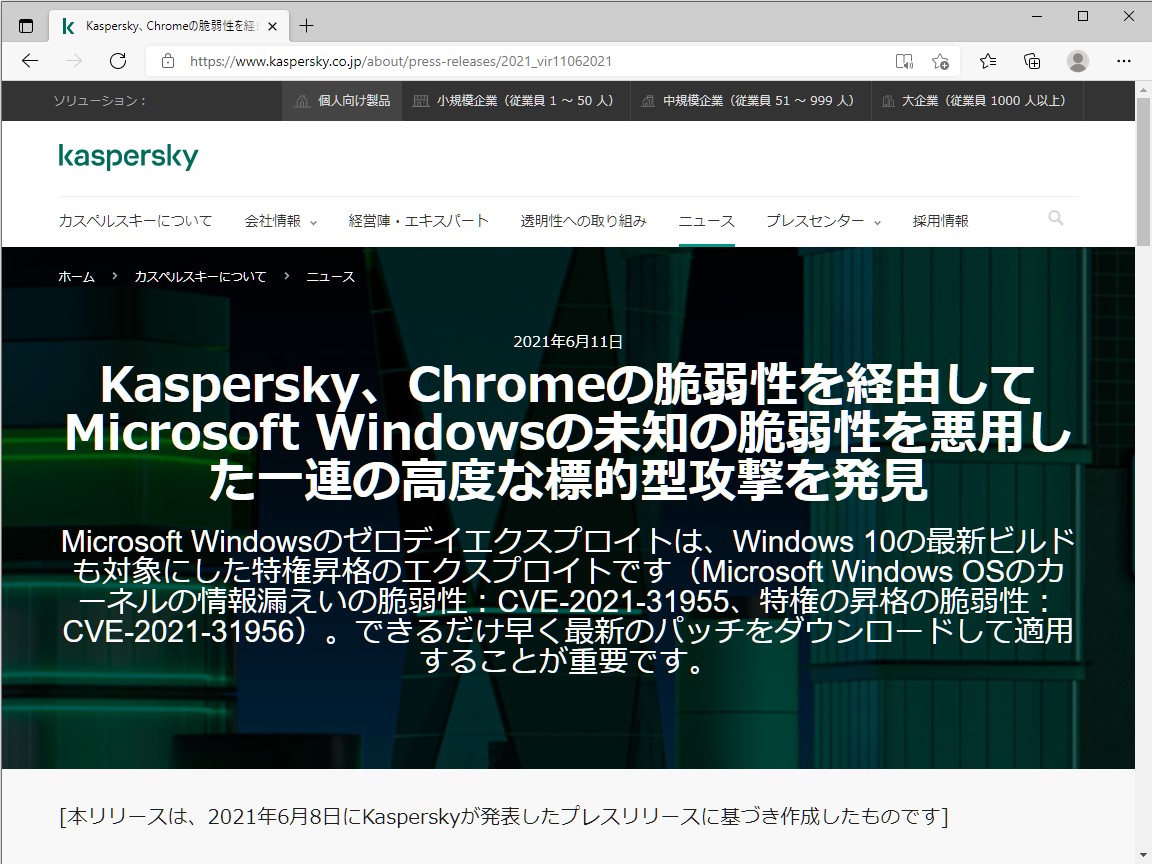Viewport: 1152px width, 864px height.
Task: Refresh the current page
Action: click(118, 60)
